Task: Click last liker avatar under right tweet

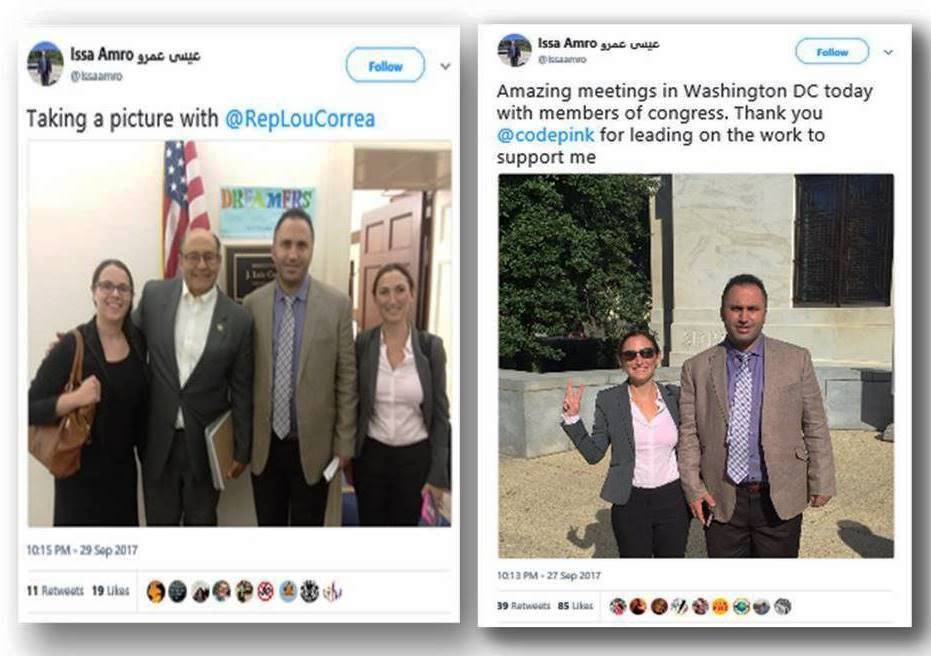Action: tap(783, 606)
